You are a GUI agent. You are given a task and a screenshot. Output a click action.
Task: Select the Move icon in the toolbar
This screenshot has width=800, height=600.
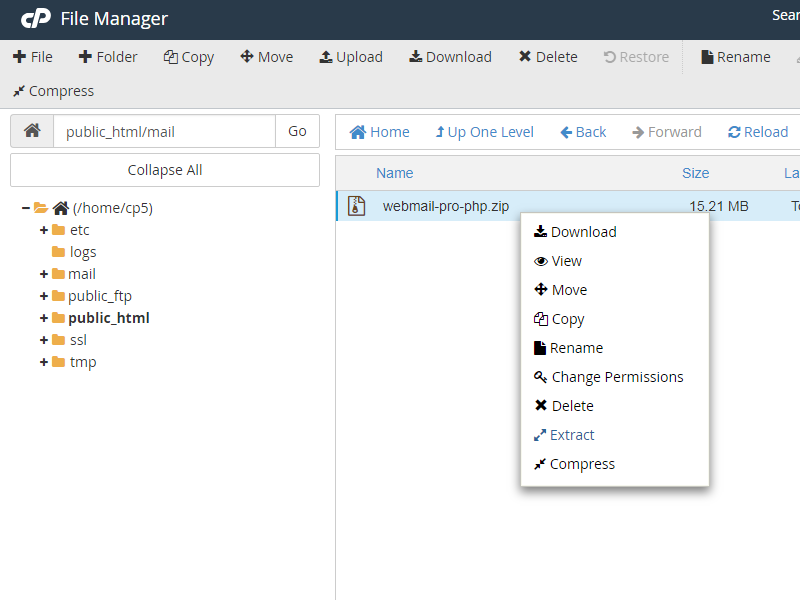pos(266,57)
